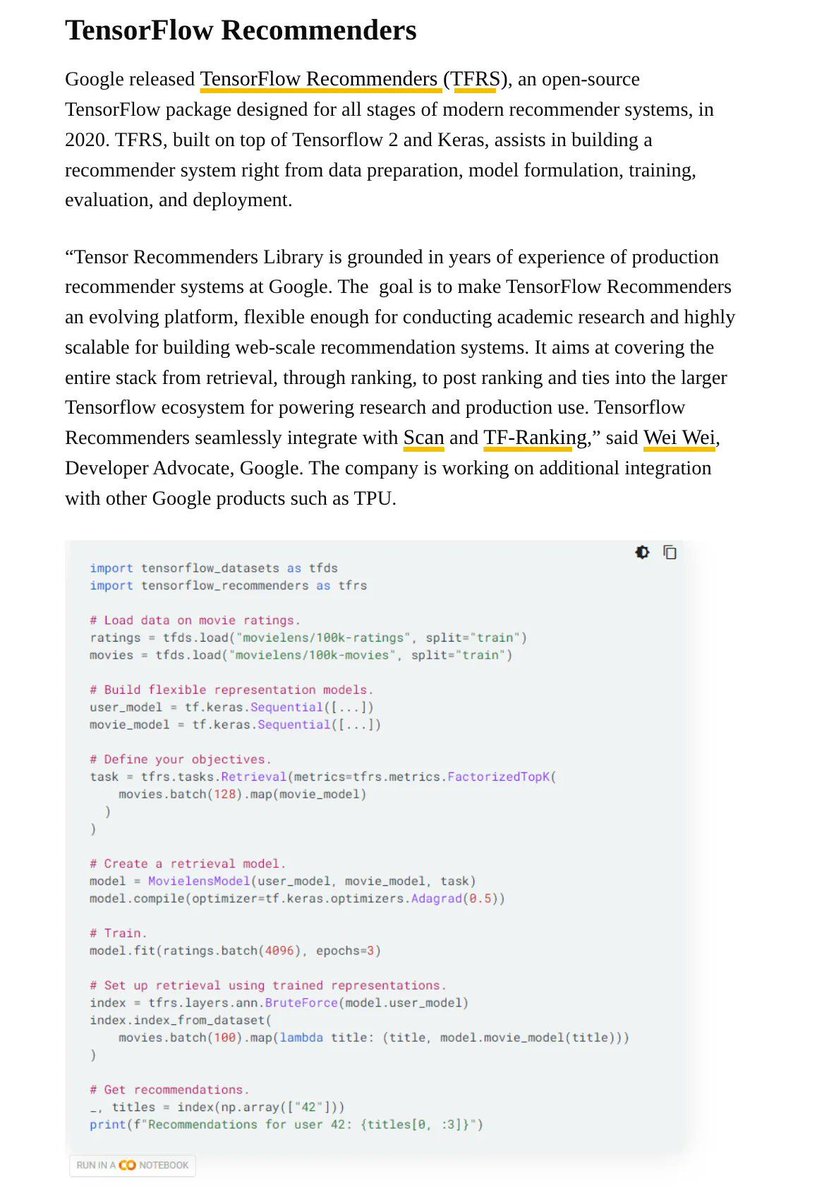Copy code sample using copy icon
Viewport: 817px width, 1200px height.
tap(670, 552)
